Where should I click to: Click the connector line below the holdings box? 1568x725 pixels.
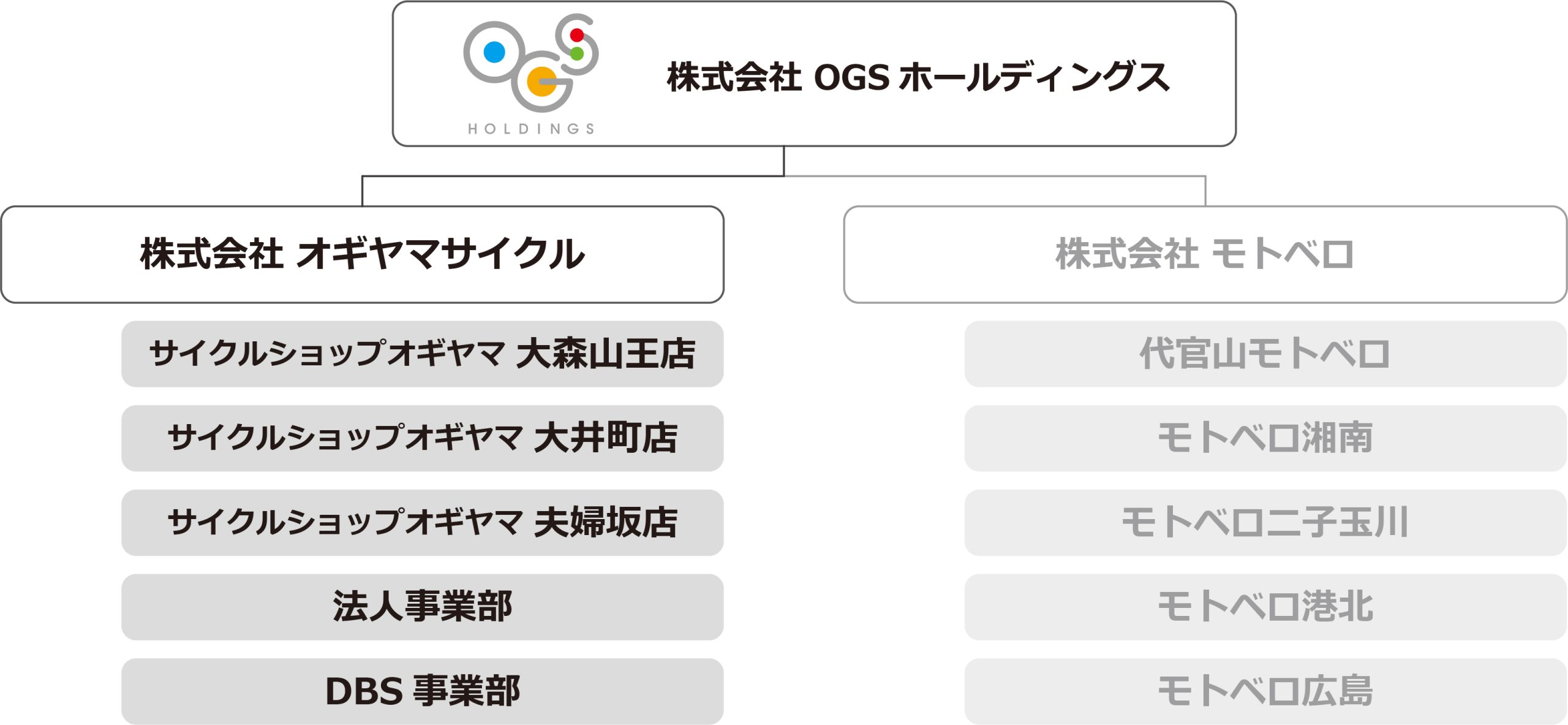pyautogui.click(x=784, y=161)
